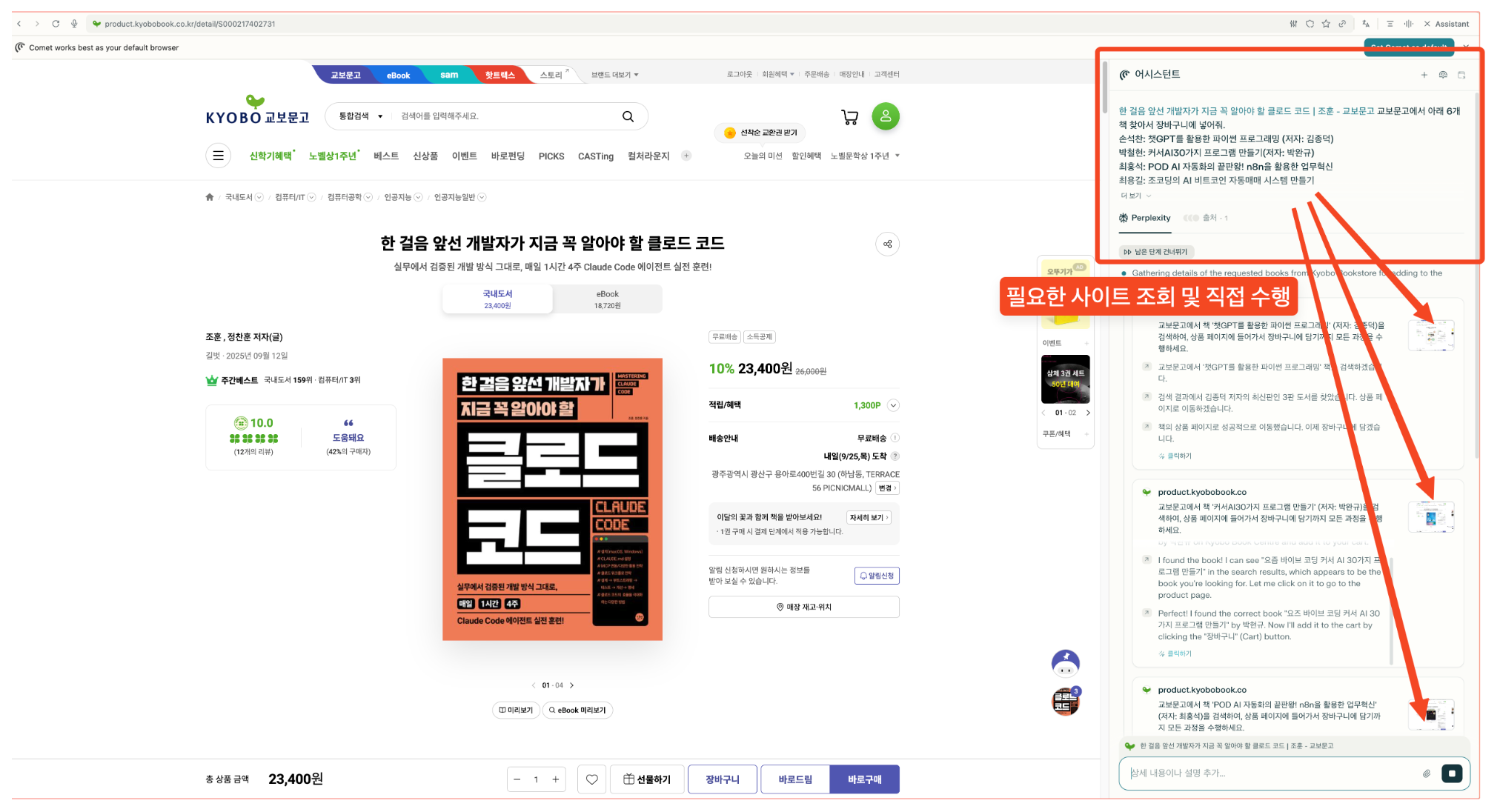Viewport: 1500px width, 812px height.
Task: Open the 신상품 menu item
Action: pos(425,156)
